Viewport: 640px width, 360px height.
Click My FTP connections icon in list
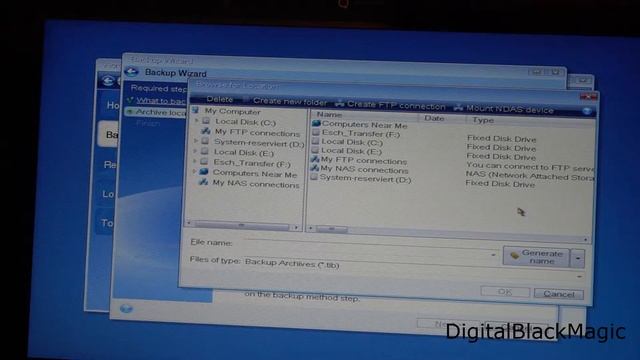(314, 159)
